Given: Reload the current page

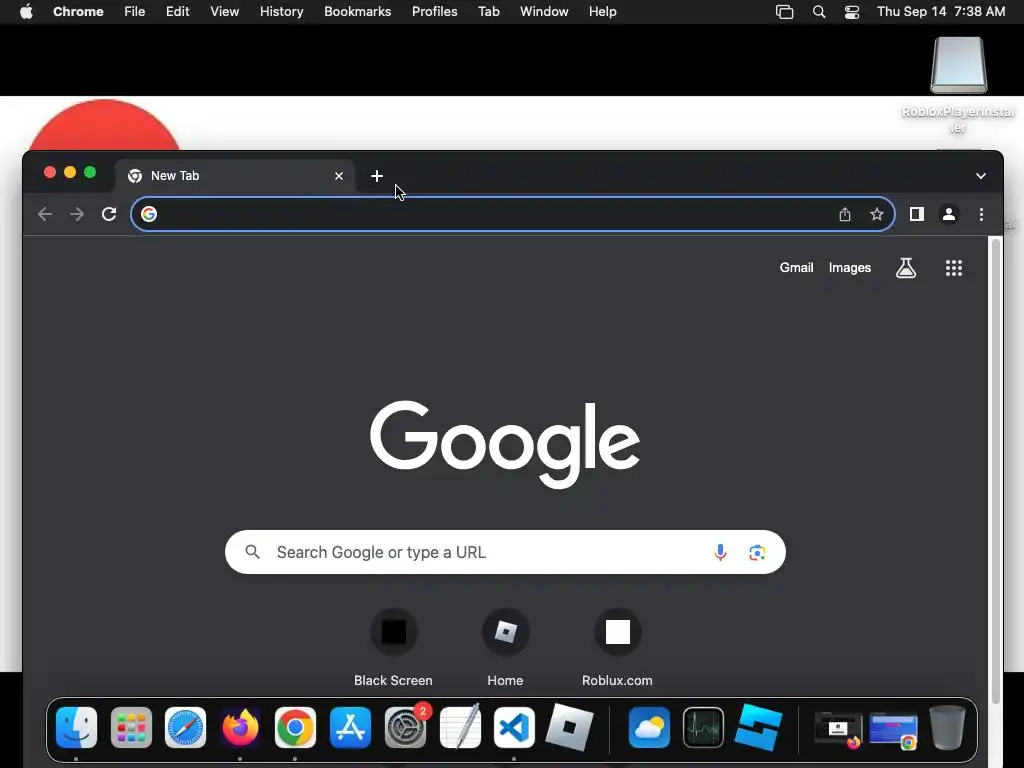Looking at the screenshot, I should [x=109, y=214].
